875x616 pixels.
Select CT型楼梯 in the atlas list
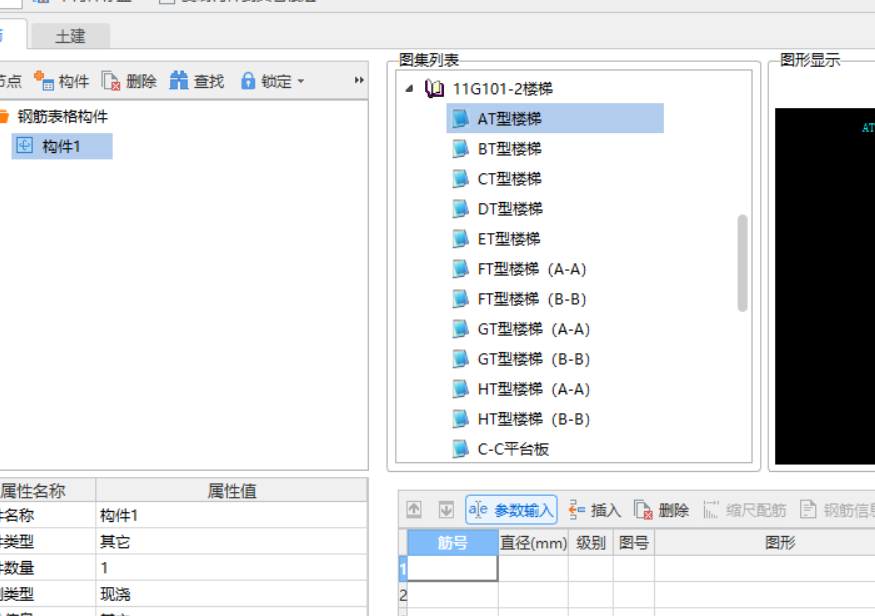pyautogui.click(x=509, y=179)
